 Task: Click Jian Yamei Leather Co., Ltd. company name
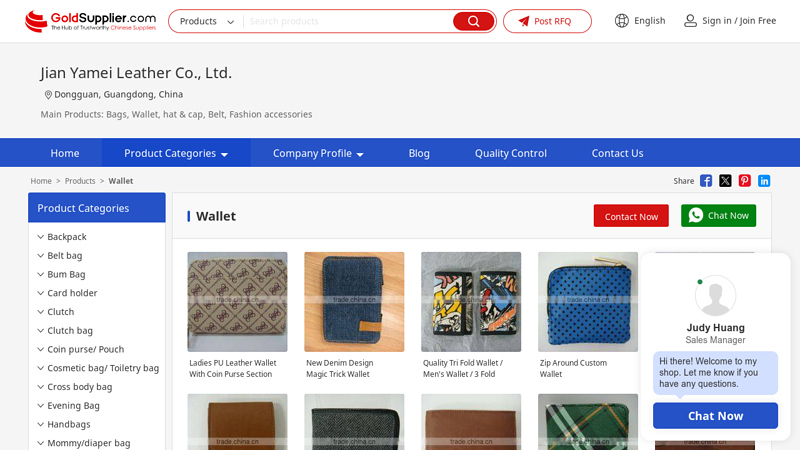[136, 73]
